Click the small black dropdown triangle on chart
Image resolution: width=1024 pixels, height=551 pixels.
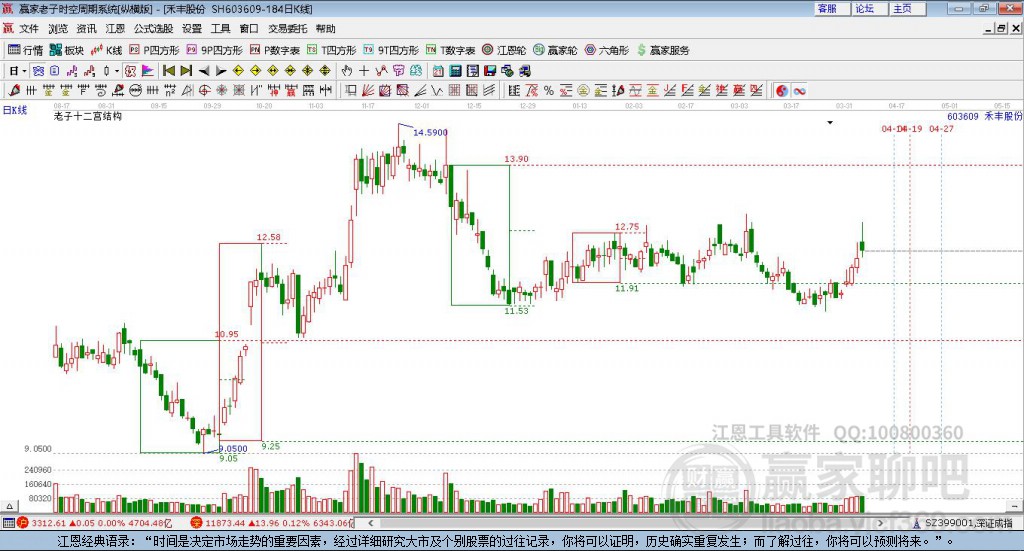click(x=830, y=122)
